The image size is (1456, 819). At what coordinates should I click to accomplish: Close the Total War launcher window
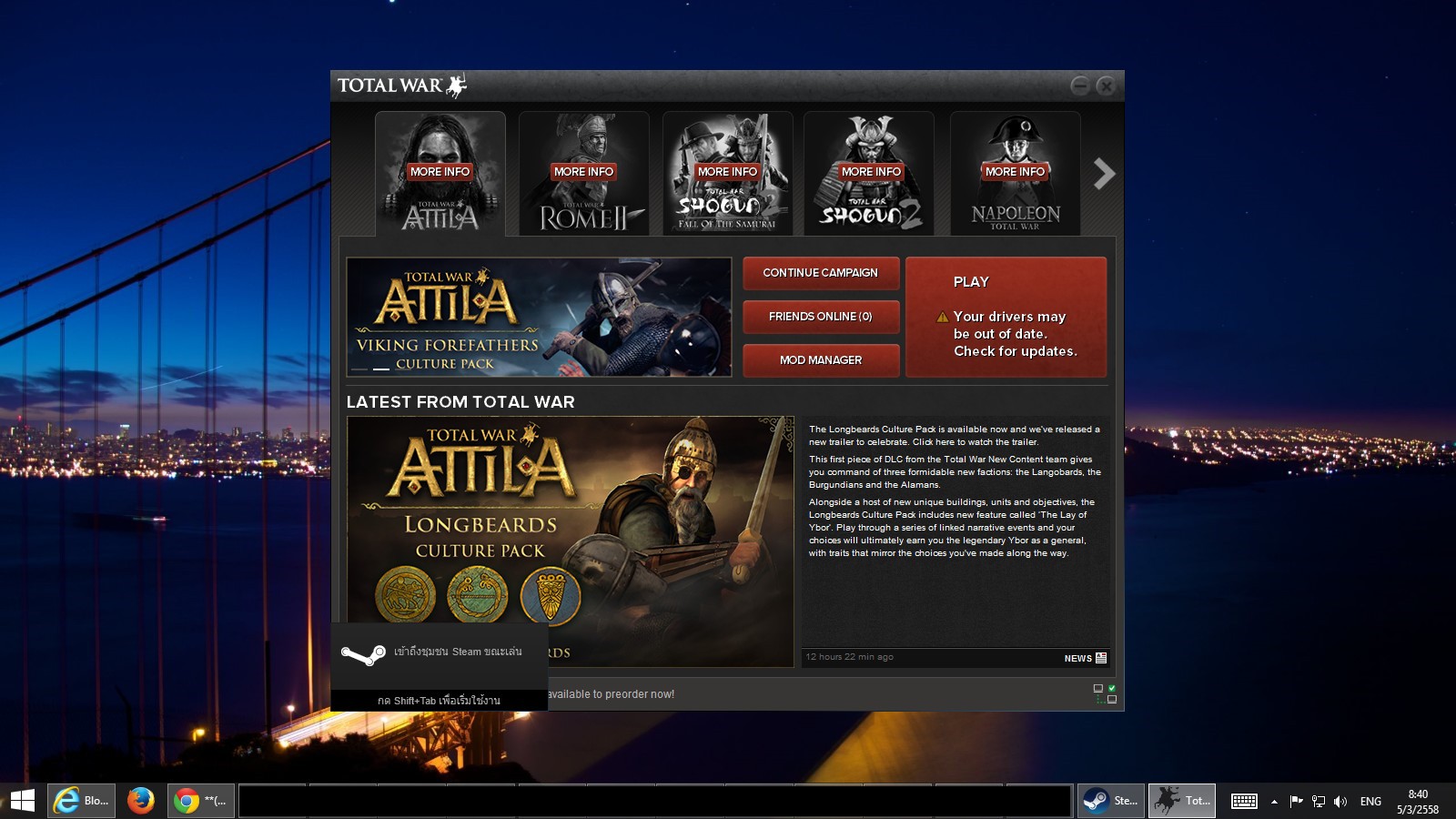point(1106,86)
